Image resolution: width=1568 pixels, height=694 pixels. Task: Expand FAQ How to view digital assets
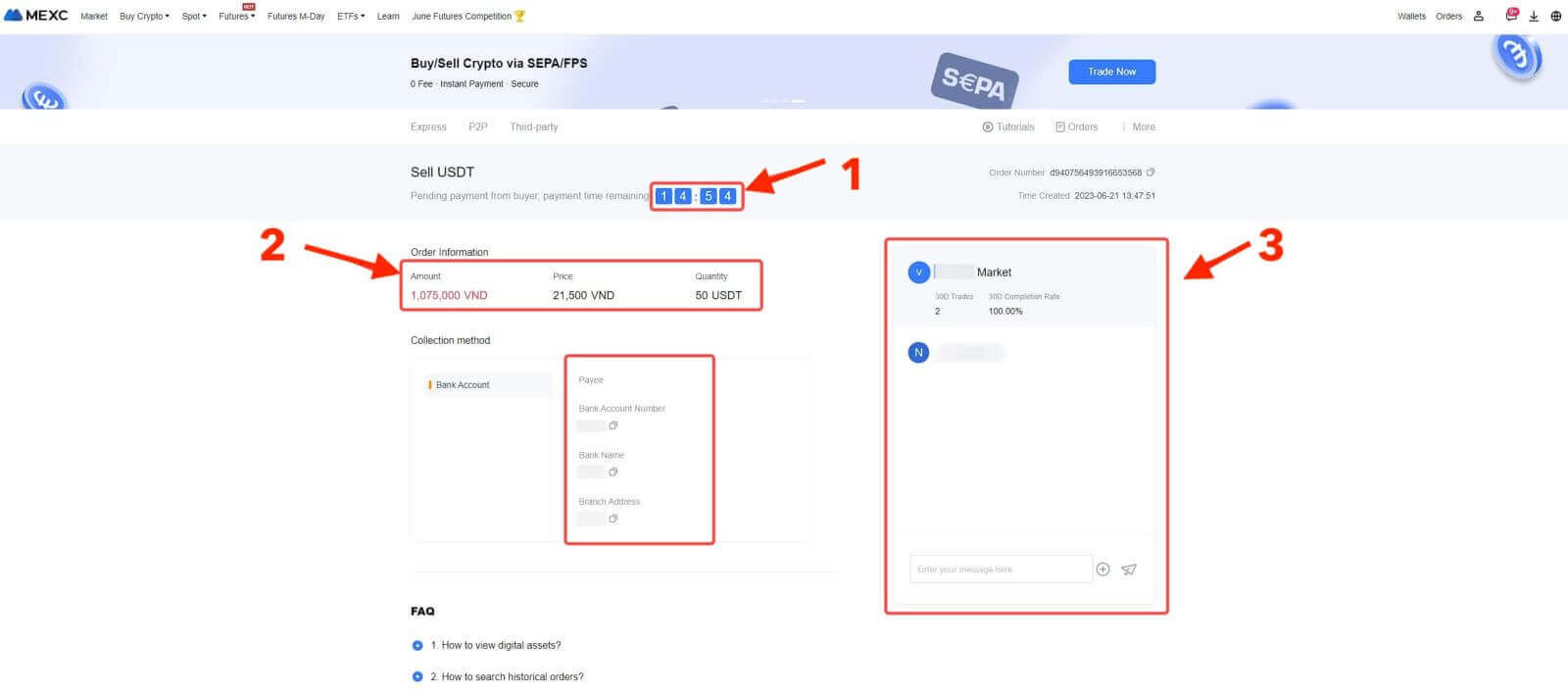(487, 645)
